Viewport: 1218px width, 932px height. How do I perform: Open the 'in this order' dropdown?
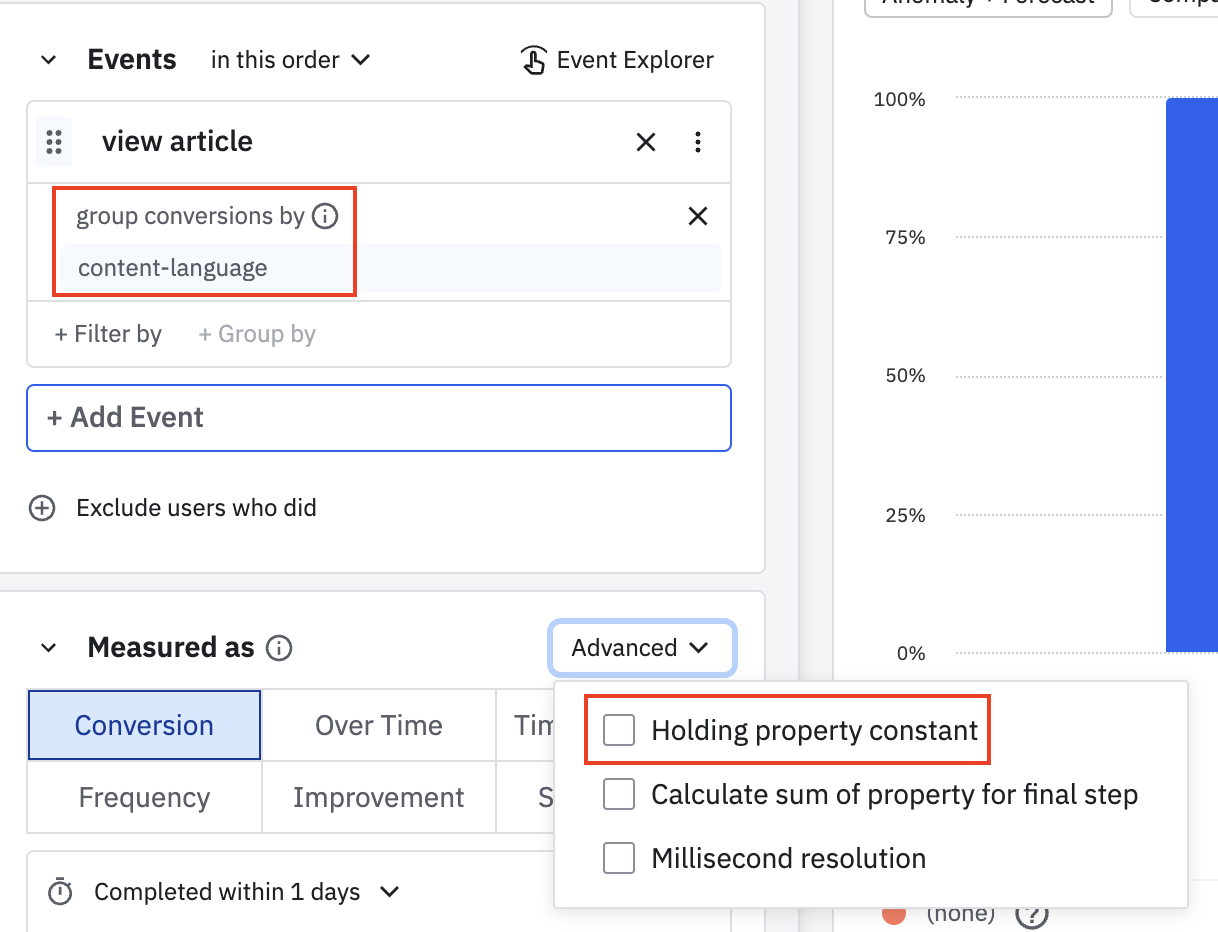coord(290,60)
